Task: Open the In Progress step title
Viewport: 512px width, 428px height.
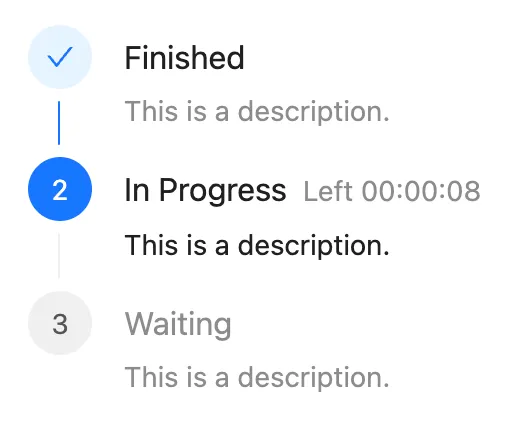Action: coord(205,190)
